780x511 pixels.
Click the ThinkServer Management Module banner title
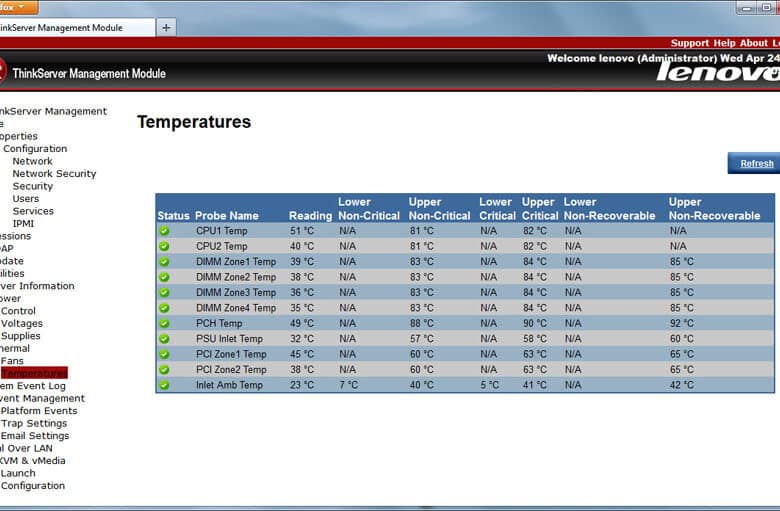tap(89, 74)
